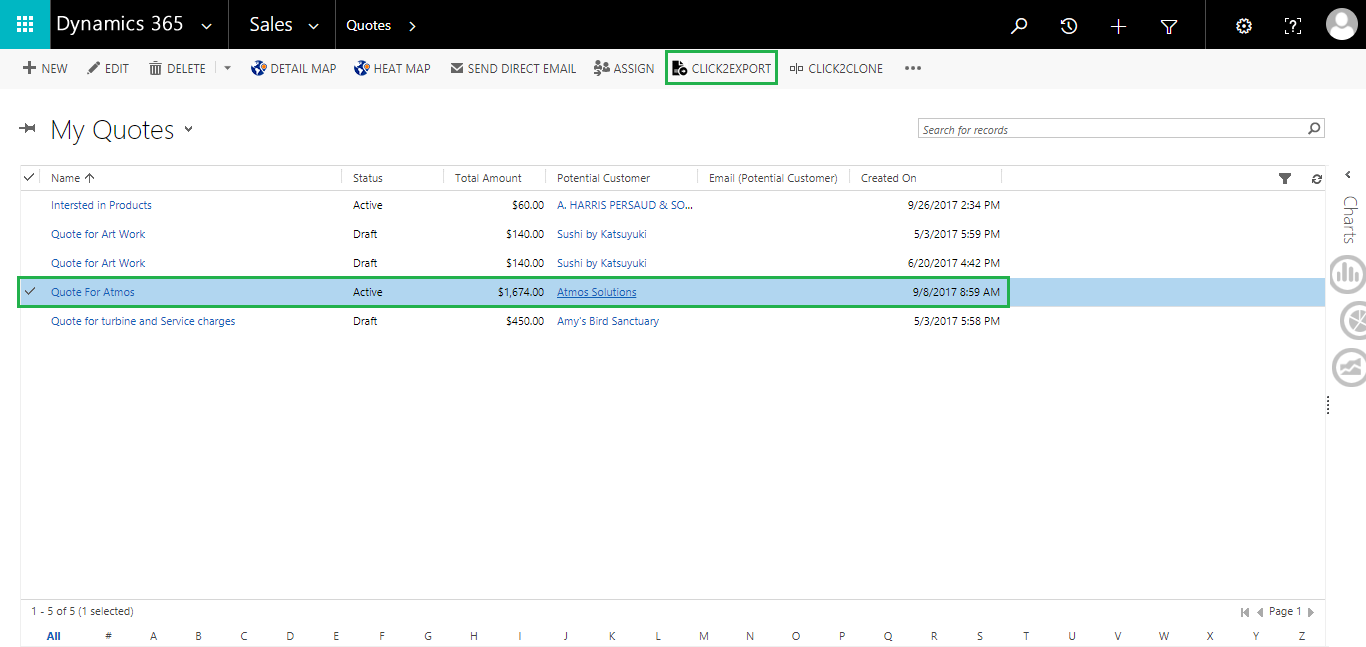The image size is (1366, 647).
Task: Filter records by letter A
Action: (x=153, y=636)
